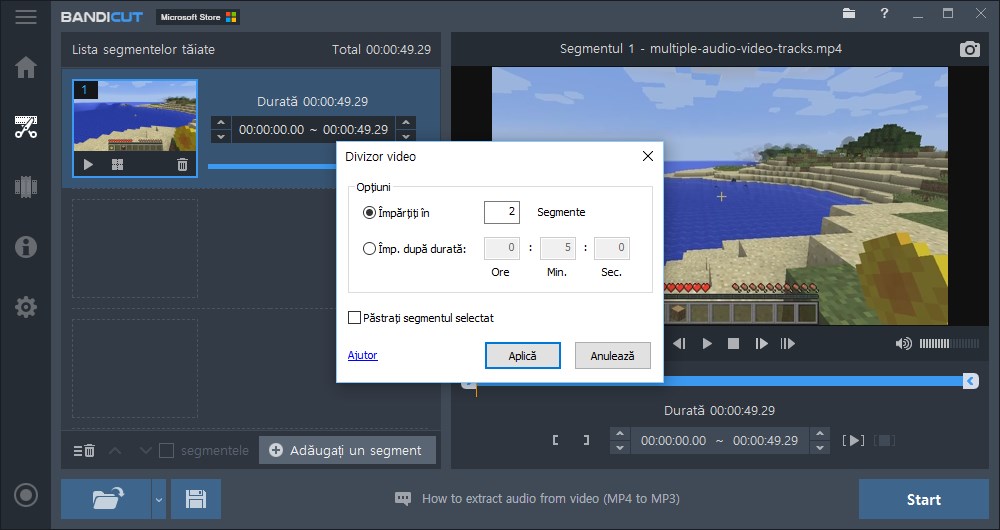Step to the next frame
The image size is (1000, 530).
coord(761,344)
